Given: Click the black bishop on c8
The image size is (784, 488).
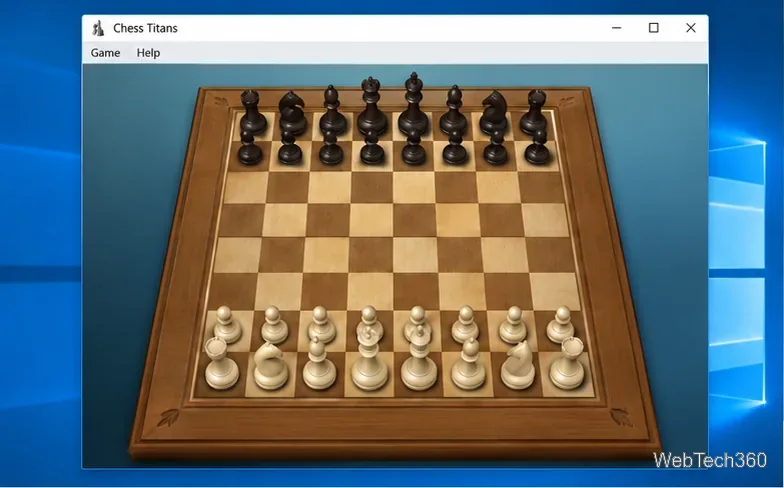Looking at the screenshot, I should point(332,110).
